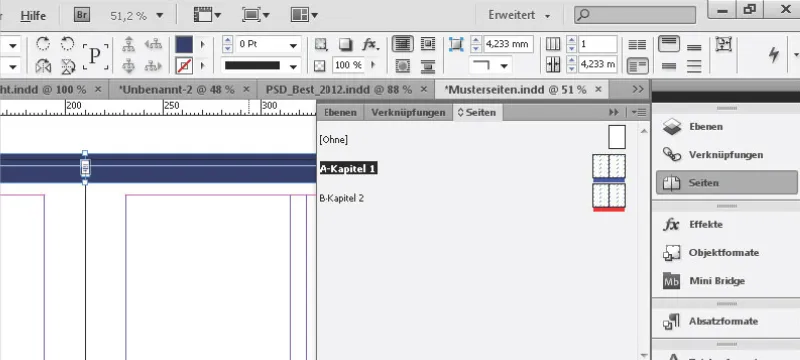Click the fit content to frame icon
The width and height of the screenshot is (800, 360).
723,44
